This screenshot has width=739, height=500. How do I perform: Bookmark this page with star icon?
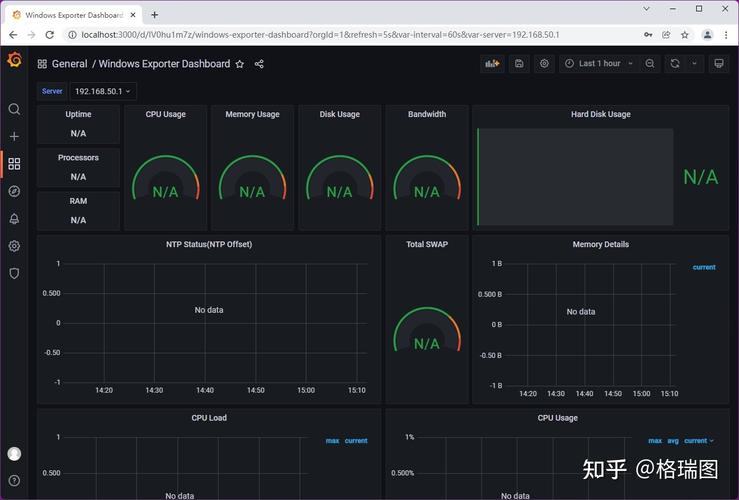coord(685,35)
